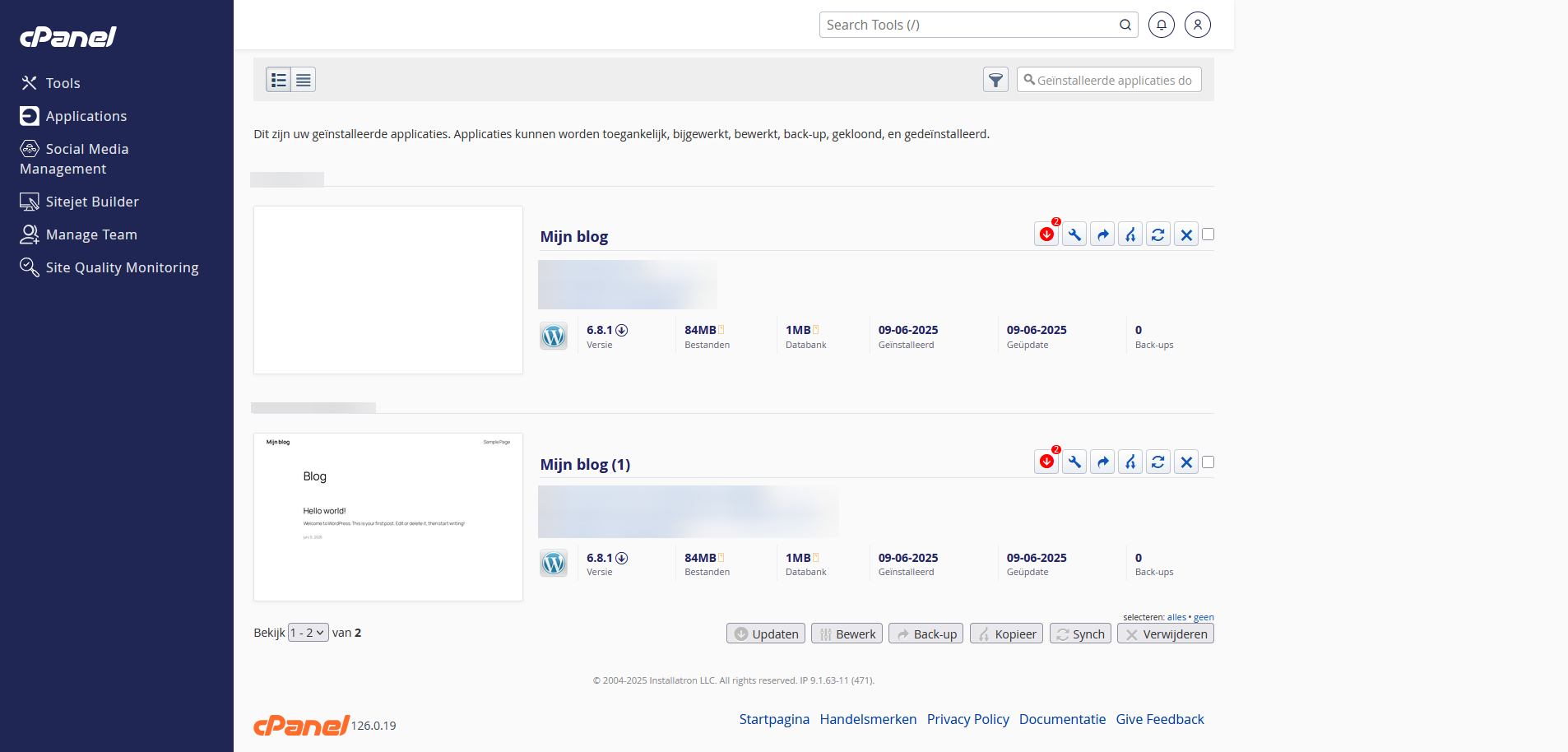Switch to compact list view
The image size is (1568, 752).
tap(304, 80)
